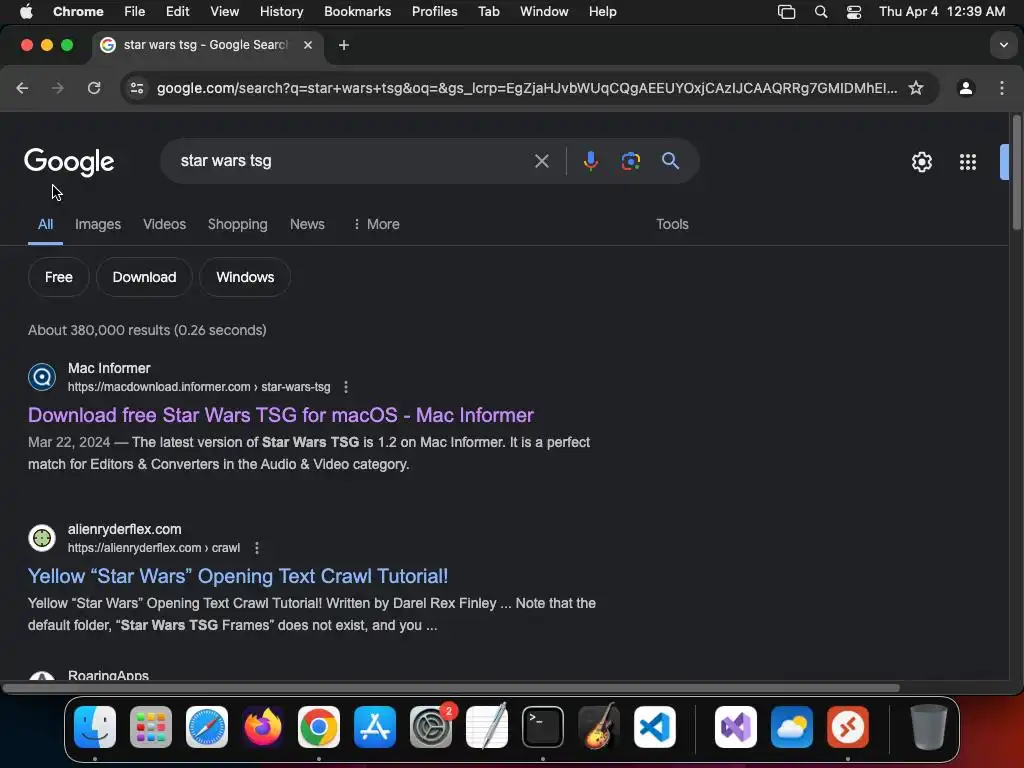The width and height of the screenshot is (1024, 768).
Task: Click the vertical page scrollbar
Action: coord(1016,173)
